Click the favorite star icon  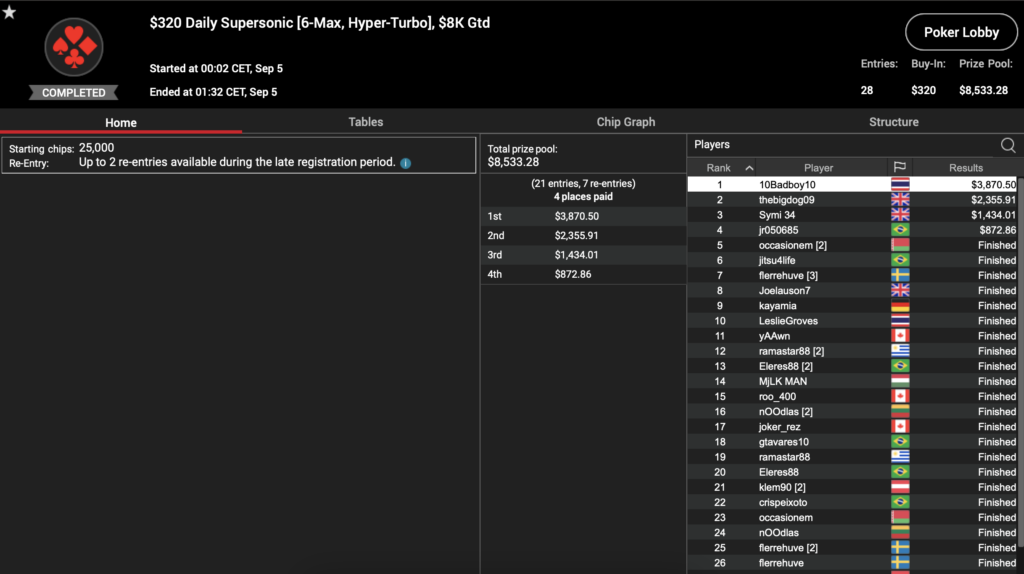(9, 12)
